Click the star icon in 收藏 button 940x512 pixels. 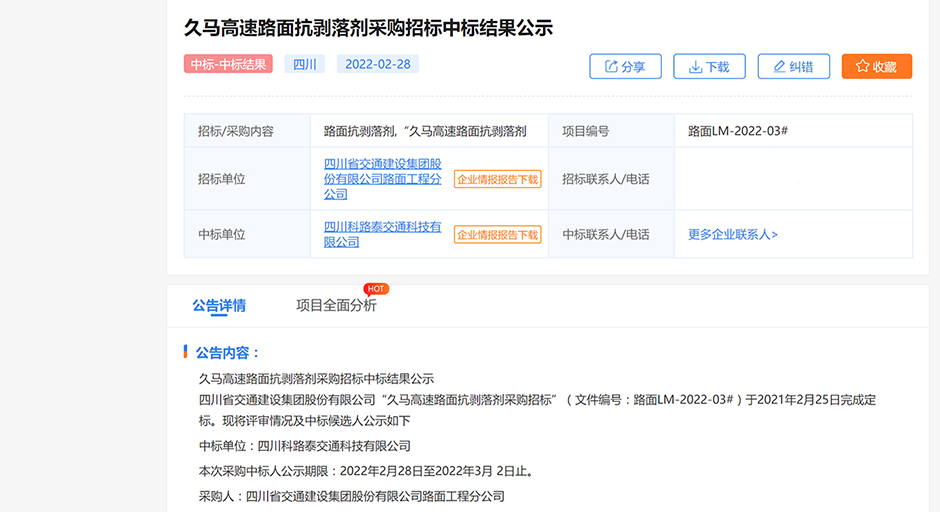click(862, 66)
